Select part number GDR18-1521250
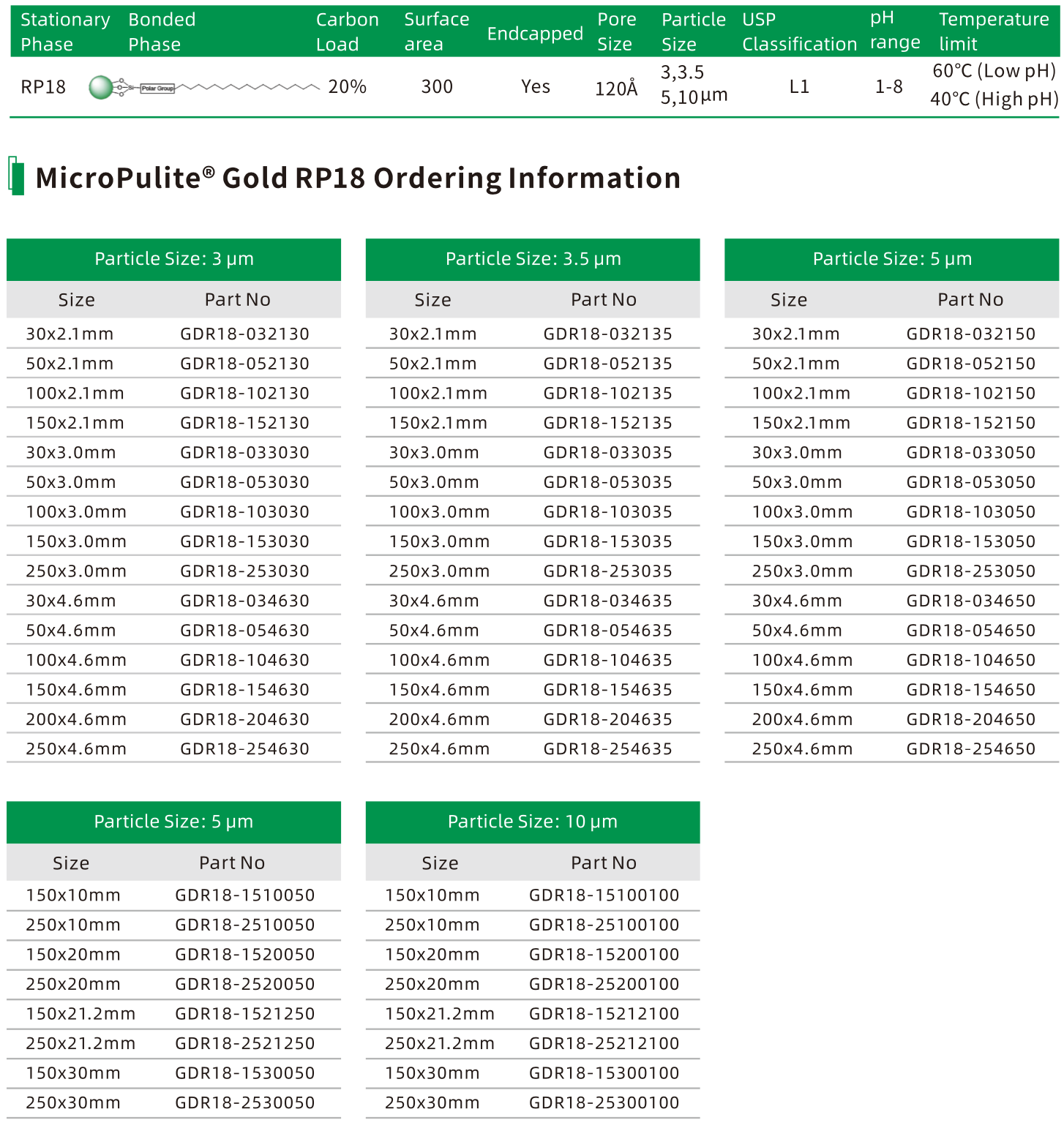This screenshot has width=1064, height=1131. coord(244,1013)
